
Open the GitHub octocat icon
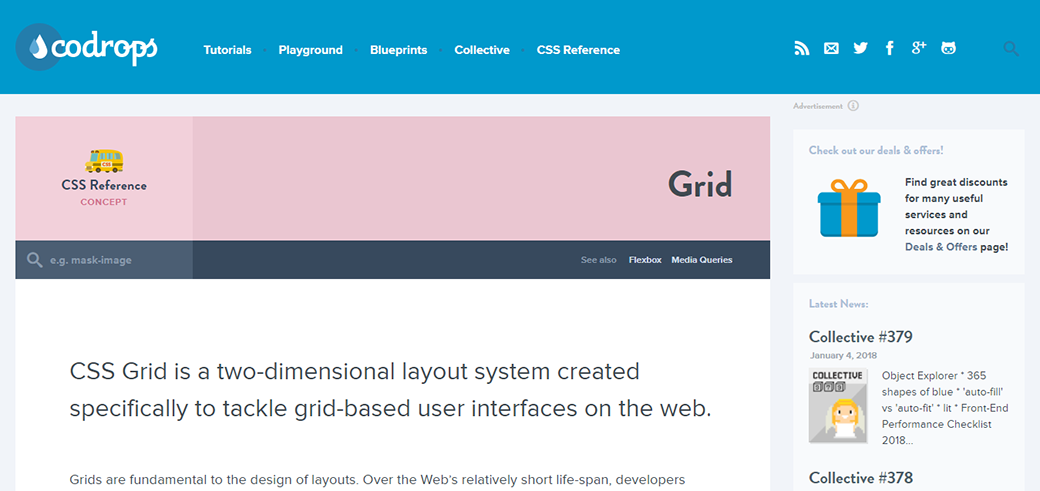(x=948, y=48)
